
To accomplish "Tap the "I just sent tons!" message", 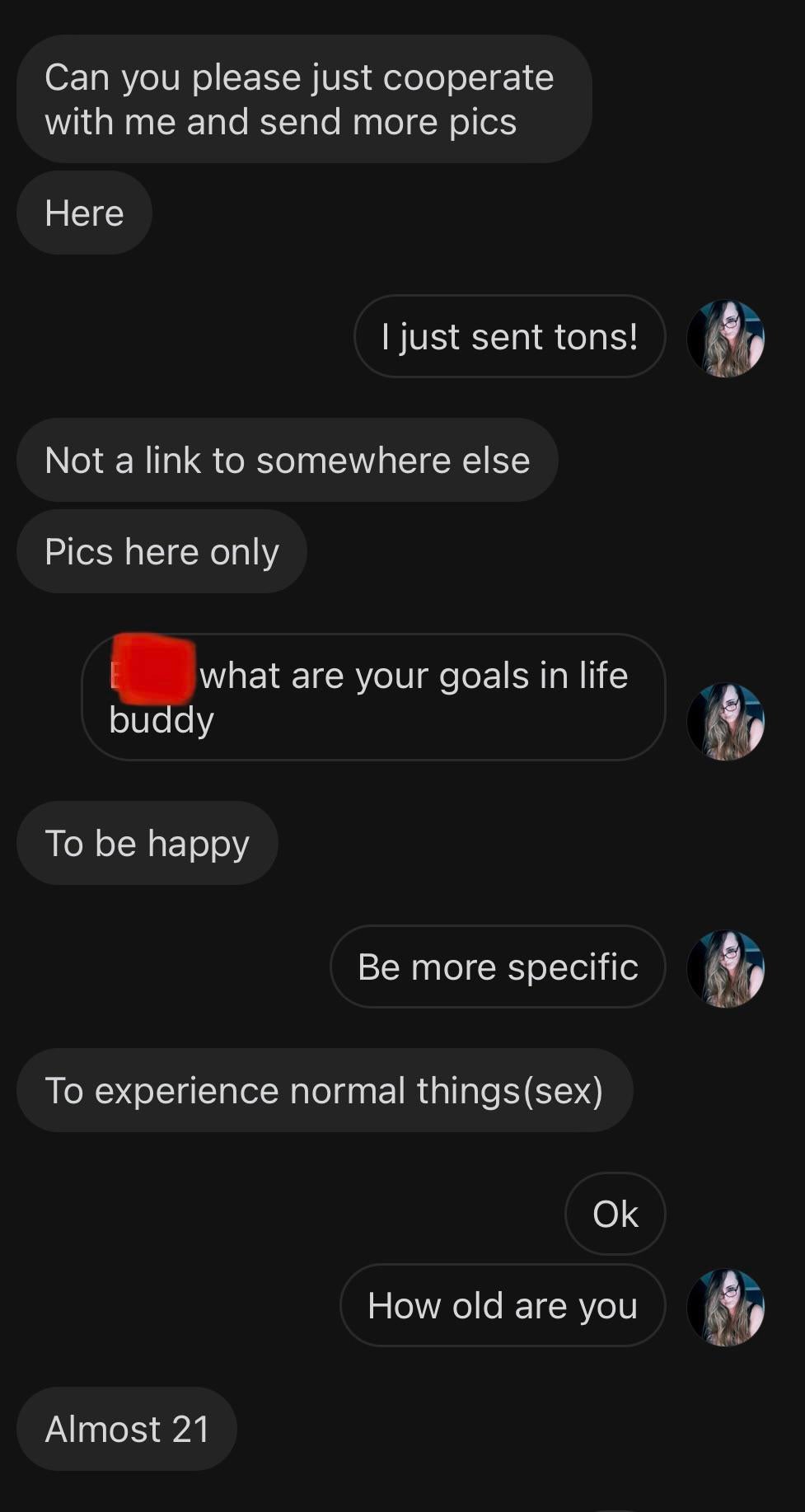I will pos(509,336).
